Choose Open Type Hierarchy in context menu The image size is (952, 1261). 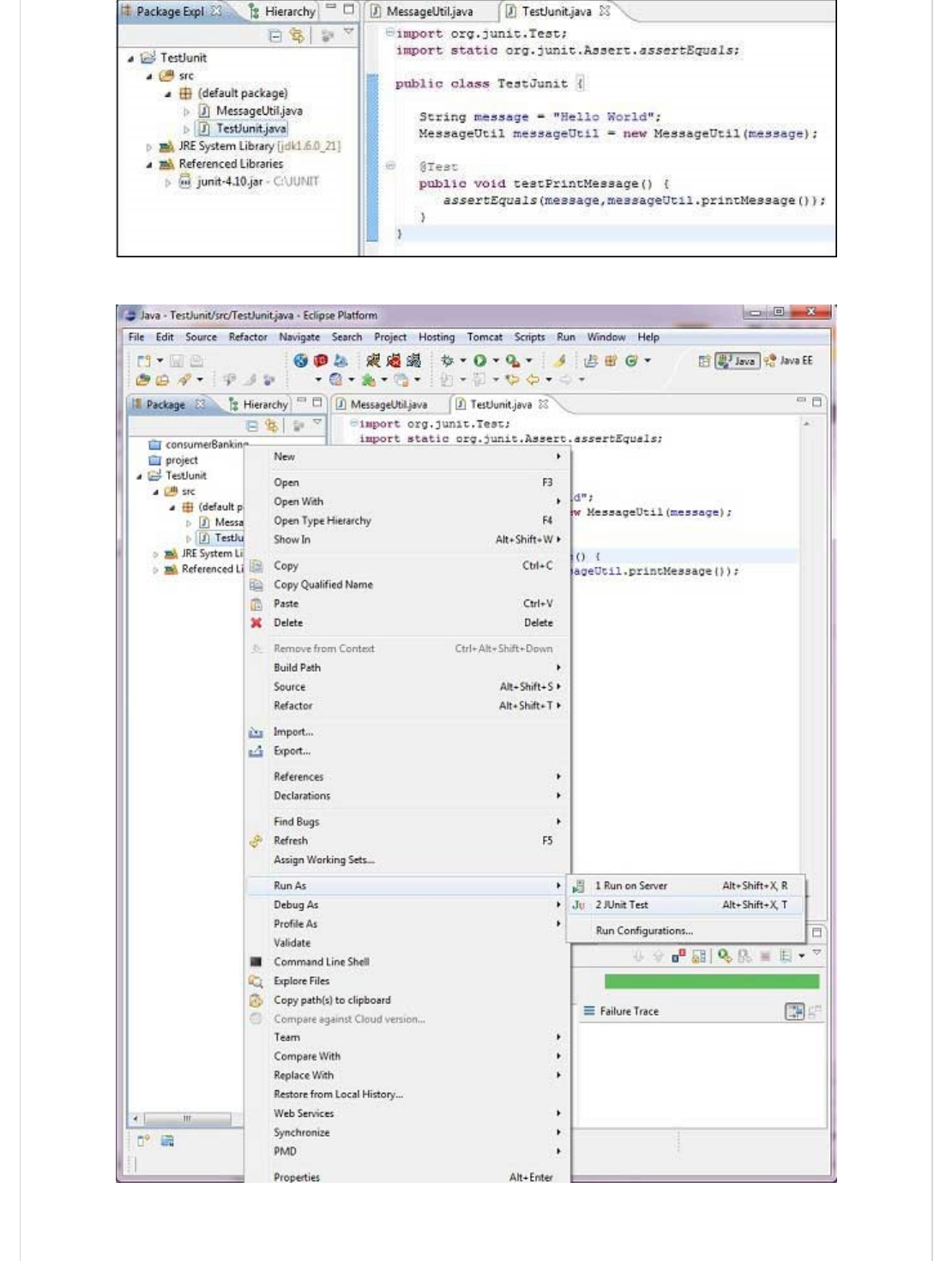tap(407, 521)
